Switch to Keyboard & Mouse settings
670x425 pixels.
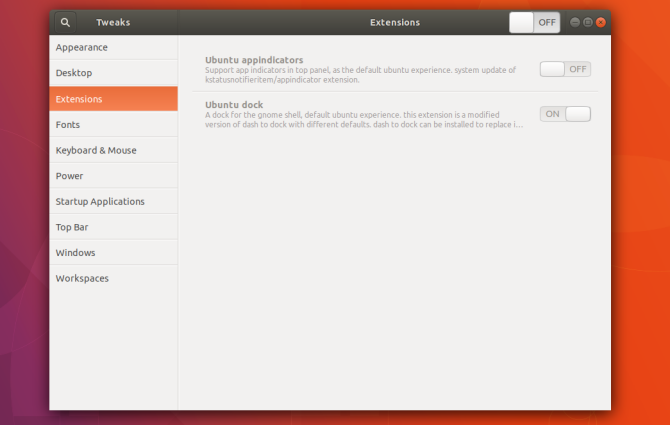(x=113, y=150)
